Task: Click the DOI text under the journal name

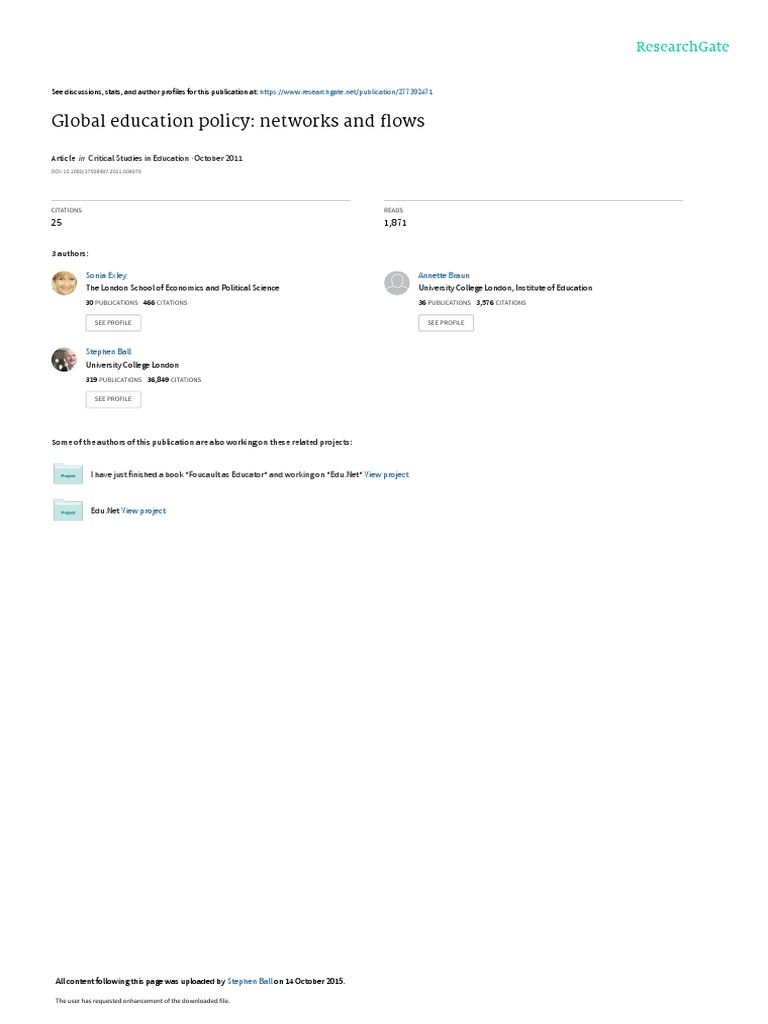Action: click(96, 172)
